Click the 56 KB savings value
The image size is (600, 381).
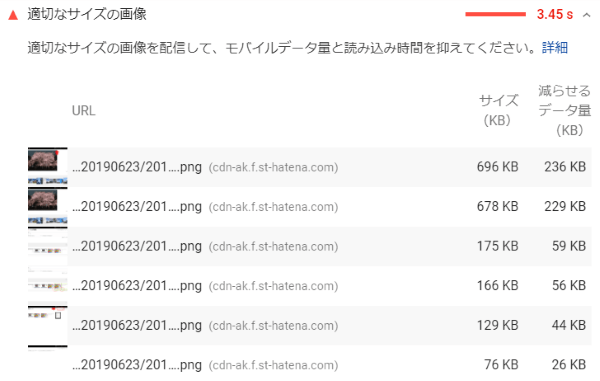coord(569,285)
